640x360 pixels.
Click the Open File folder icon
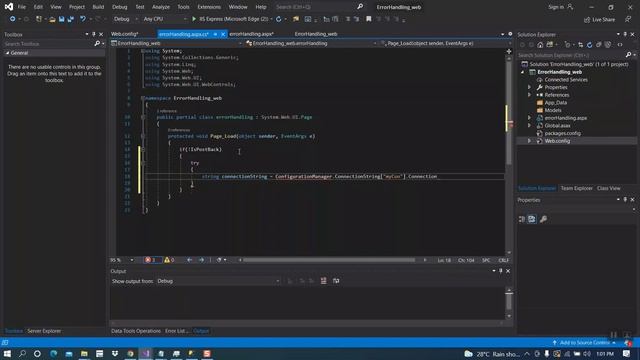[52, 19]
